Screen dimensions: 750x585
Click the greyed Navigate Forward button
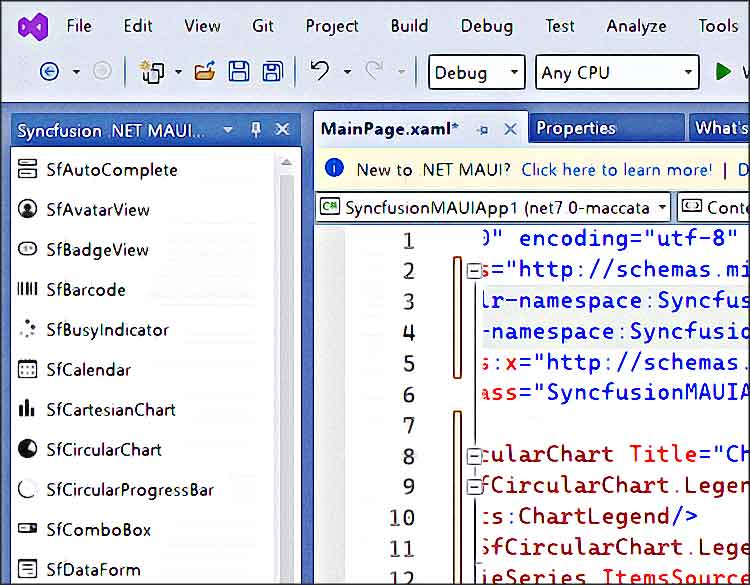[102, 71]
